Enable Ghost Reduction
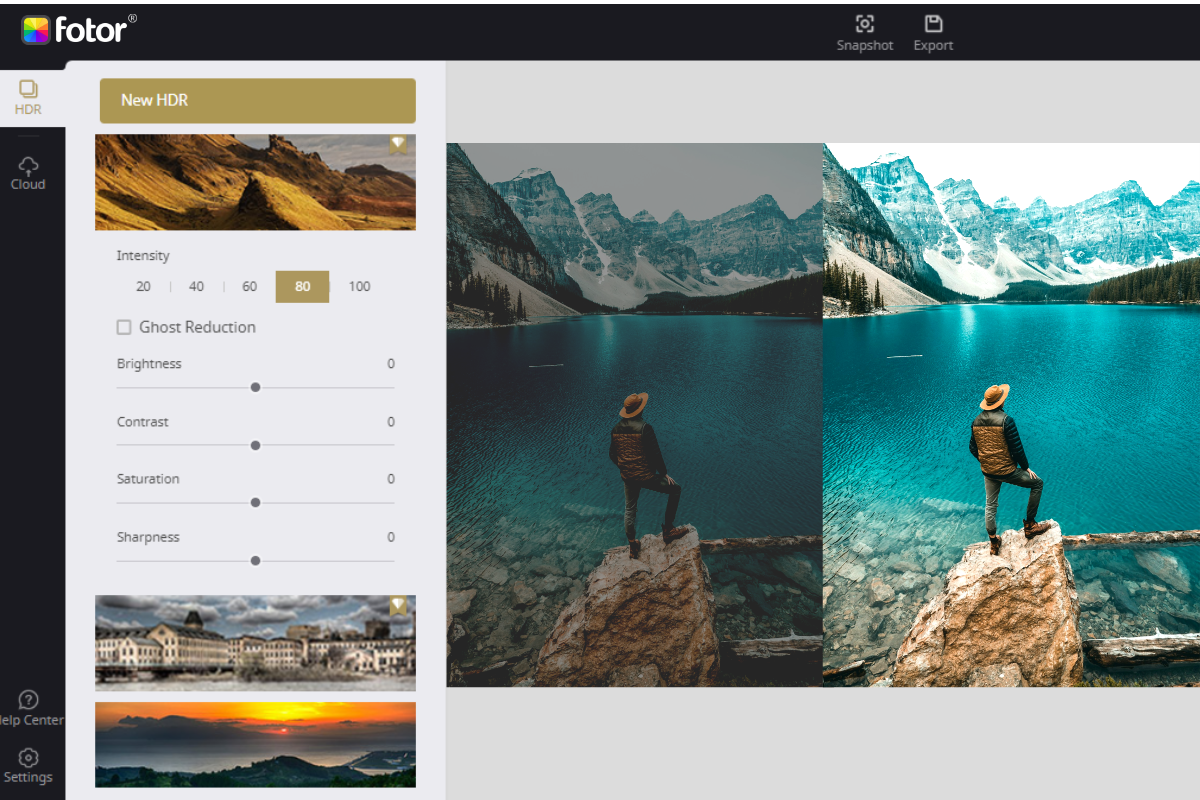 click(x=124, y=327)
